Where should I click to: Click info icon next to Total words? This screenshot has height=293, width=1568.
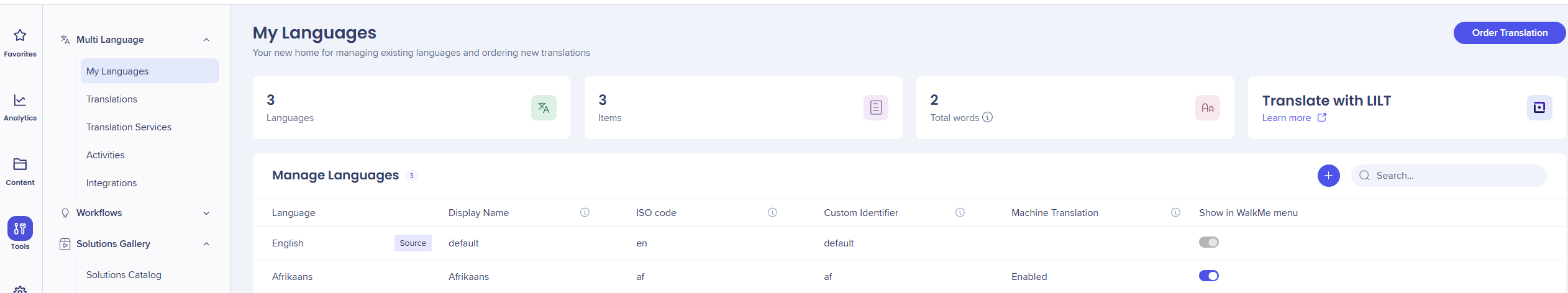click(x=988, y=117)
